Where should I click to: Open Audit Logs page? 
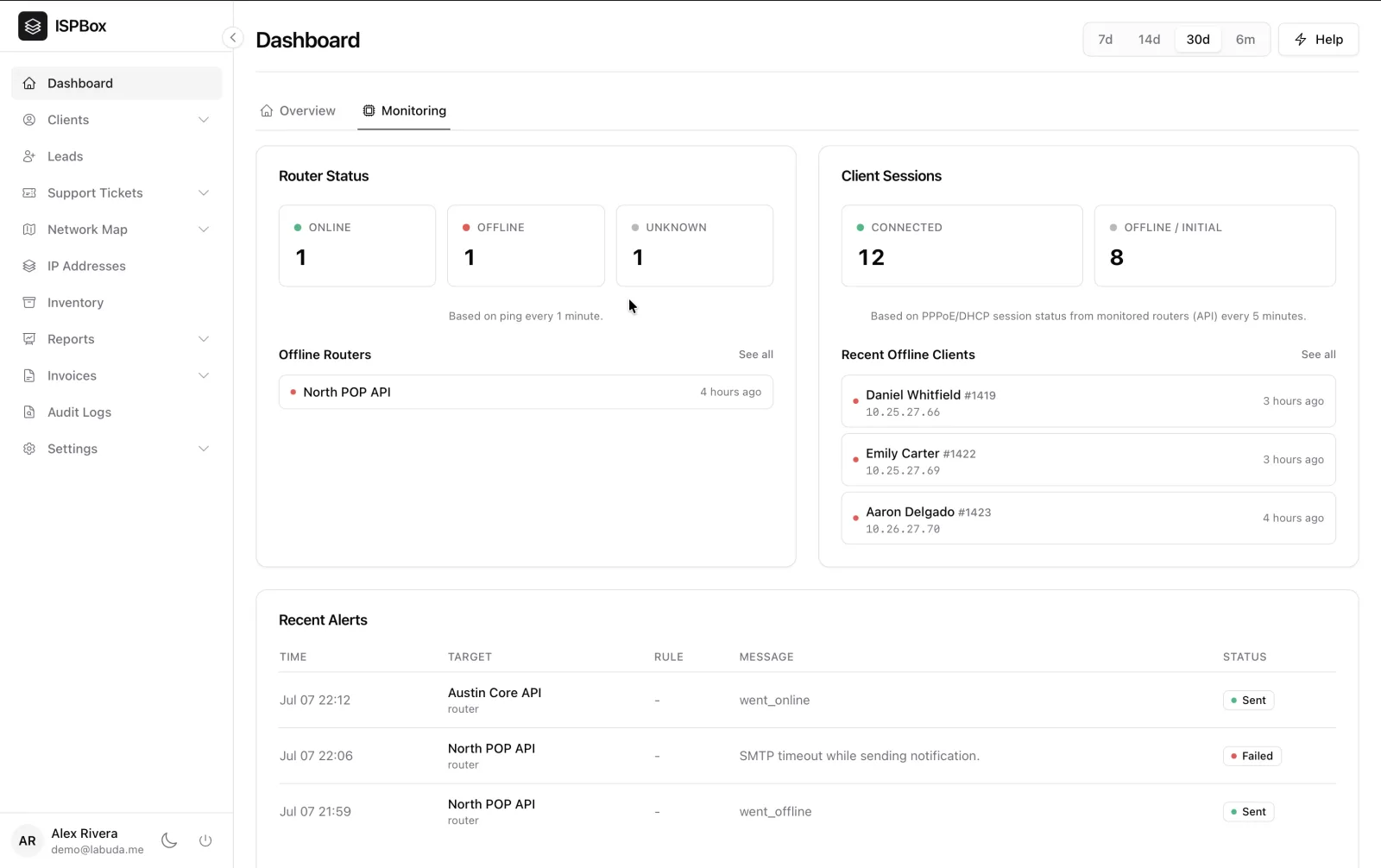pos(117,412)
